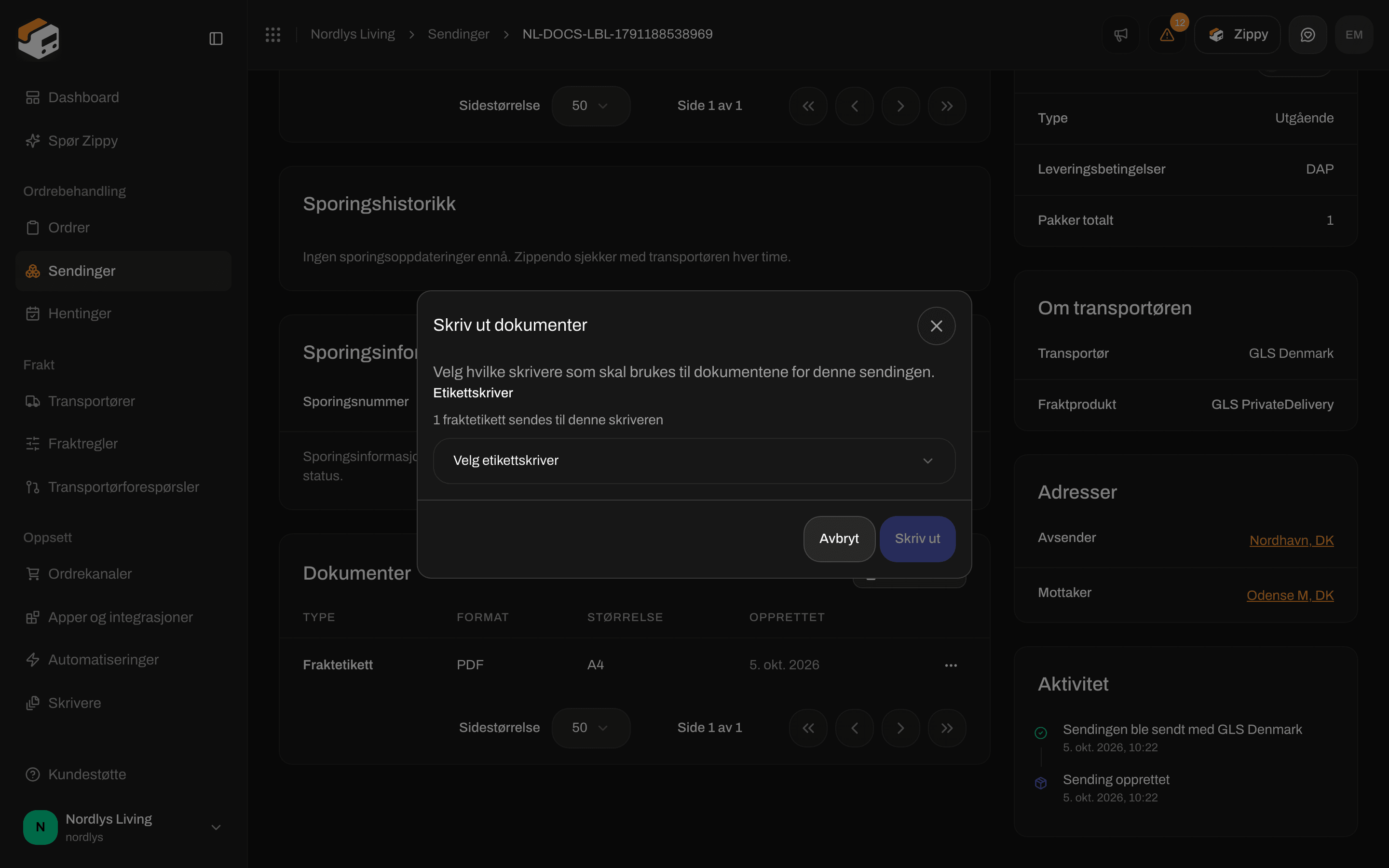1389x868 pixels.
Task: Click the Nordlys Living N avatar
Action: pyautogui.click(x=40, y=827)
